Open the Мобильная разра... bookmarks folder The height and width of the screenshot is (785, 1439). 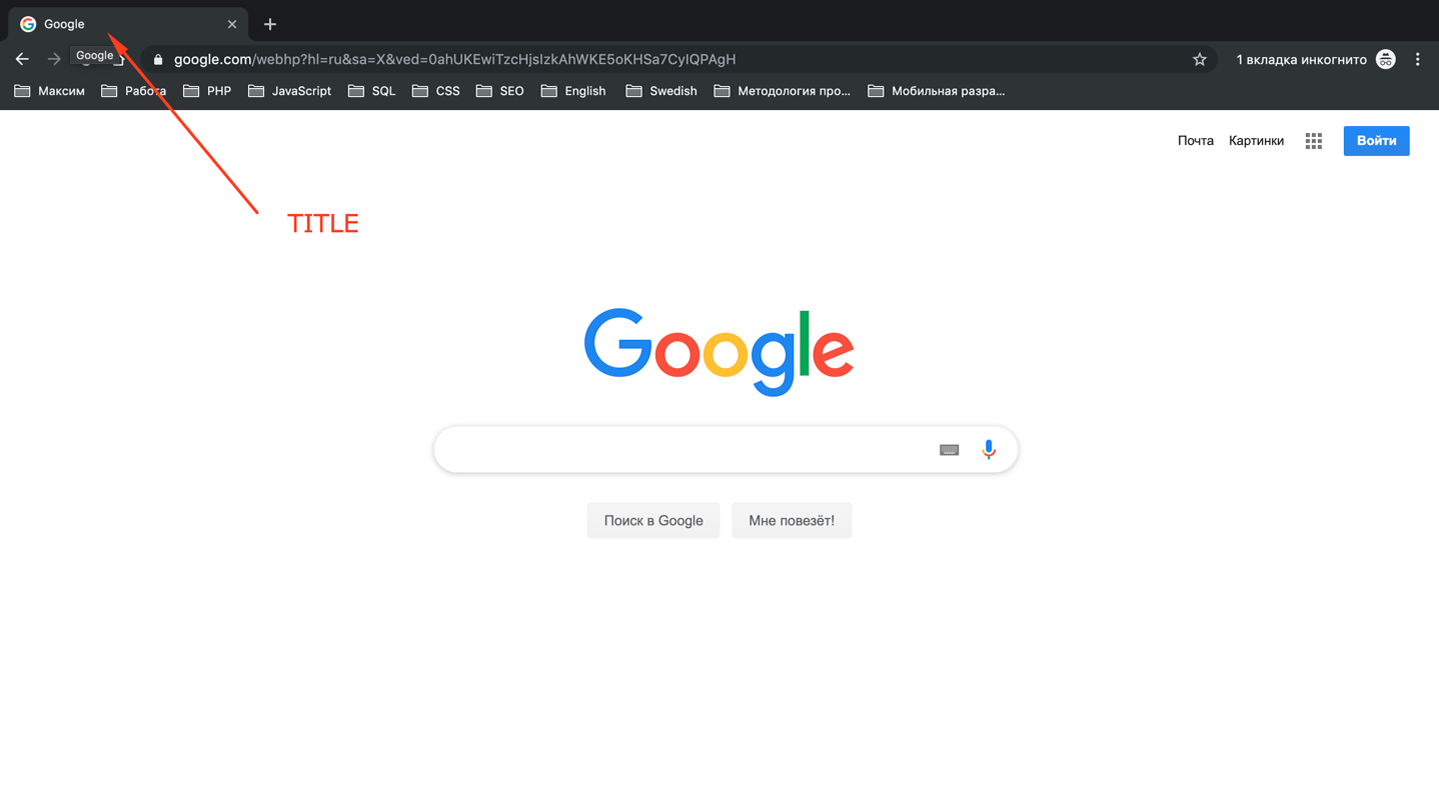coord(937,91)
